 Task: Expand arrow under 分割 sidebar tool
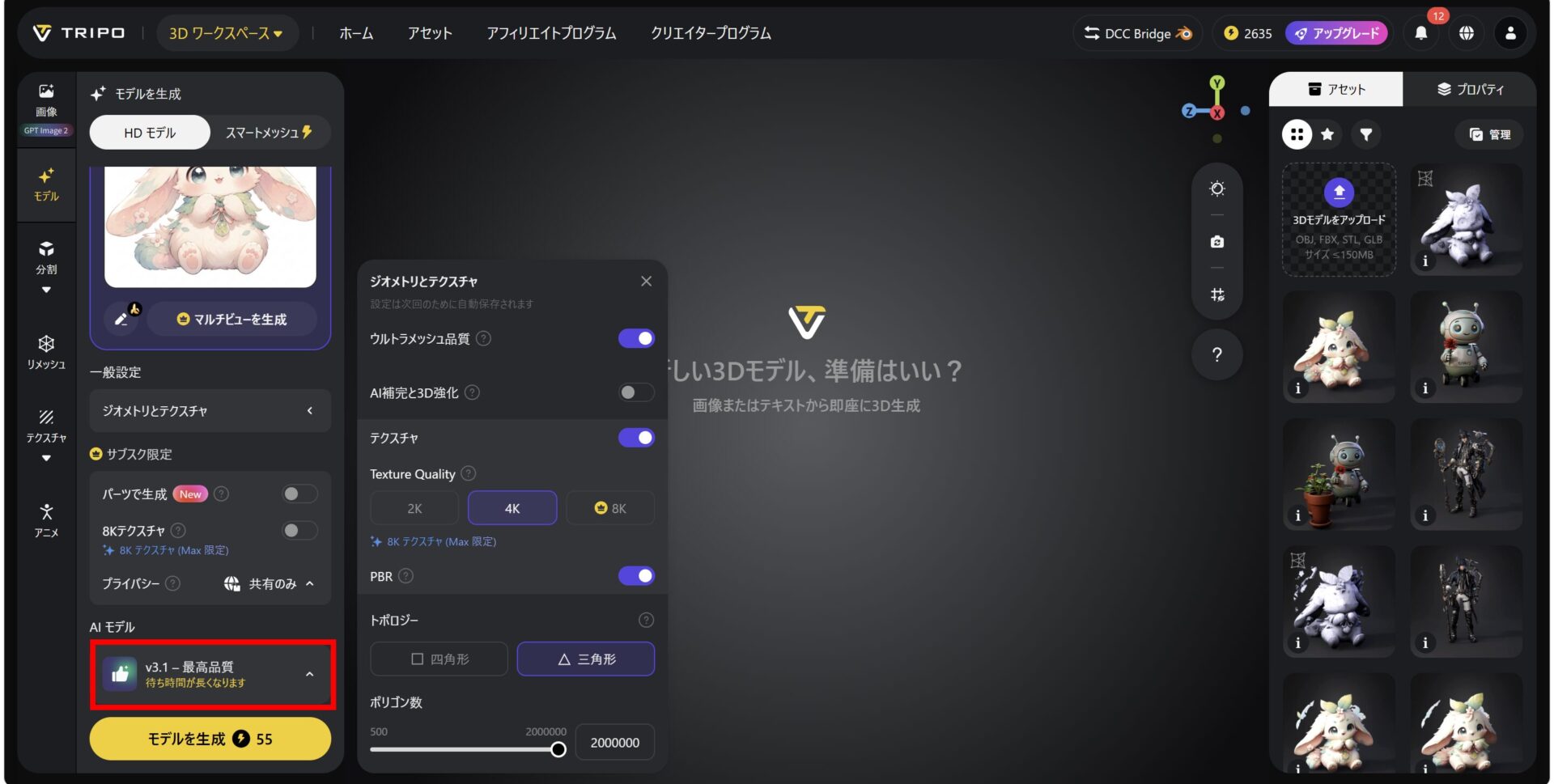[46, 290]
